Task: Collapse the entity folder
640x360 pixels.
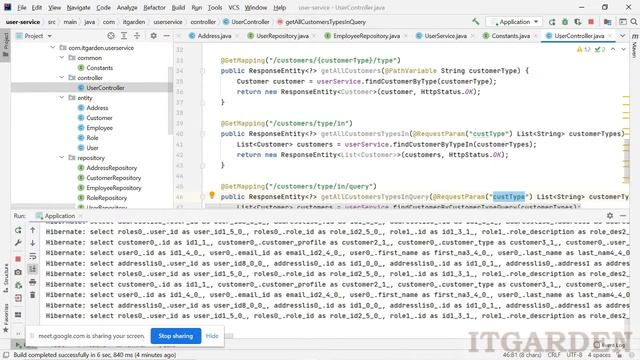Action: point(62,98)
